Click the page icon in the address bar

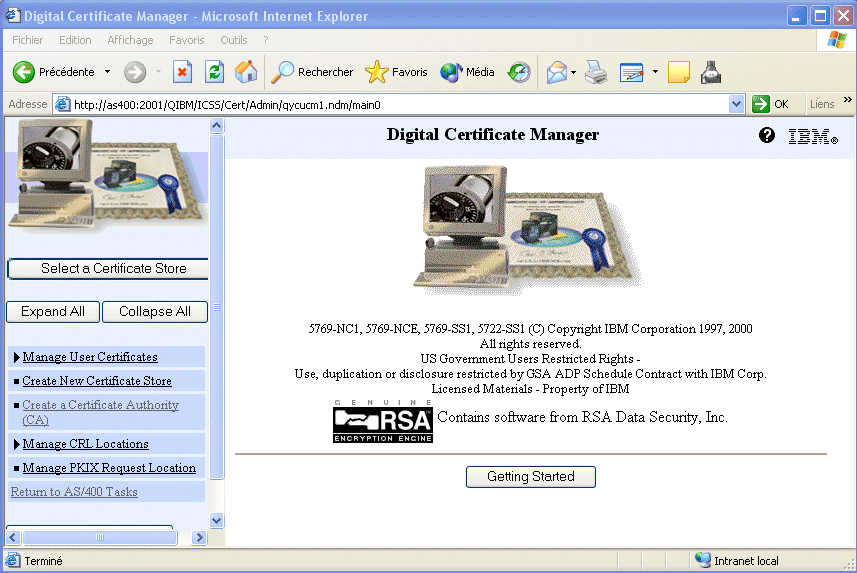click(x=63, y=104)
